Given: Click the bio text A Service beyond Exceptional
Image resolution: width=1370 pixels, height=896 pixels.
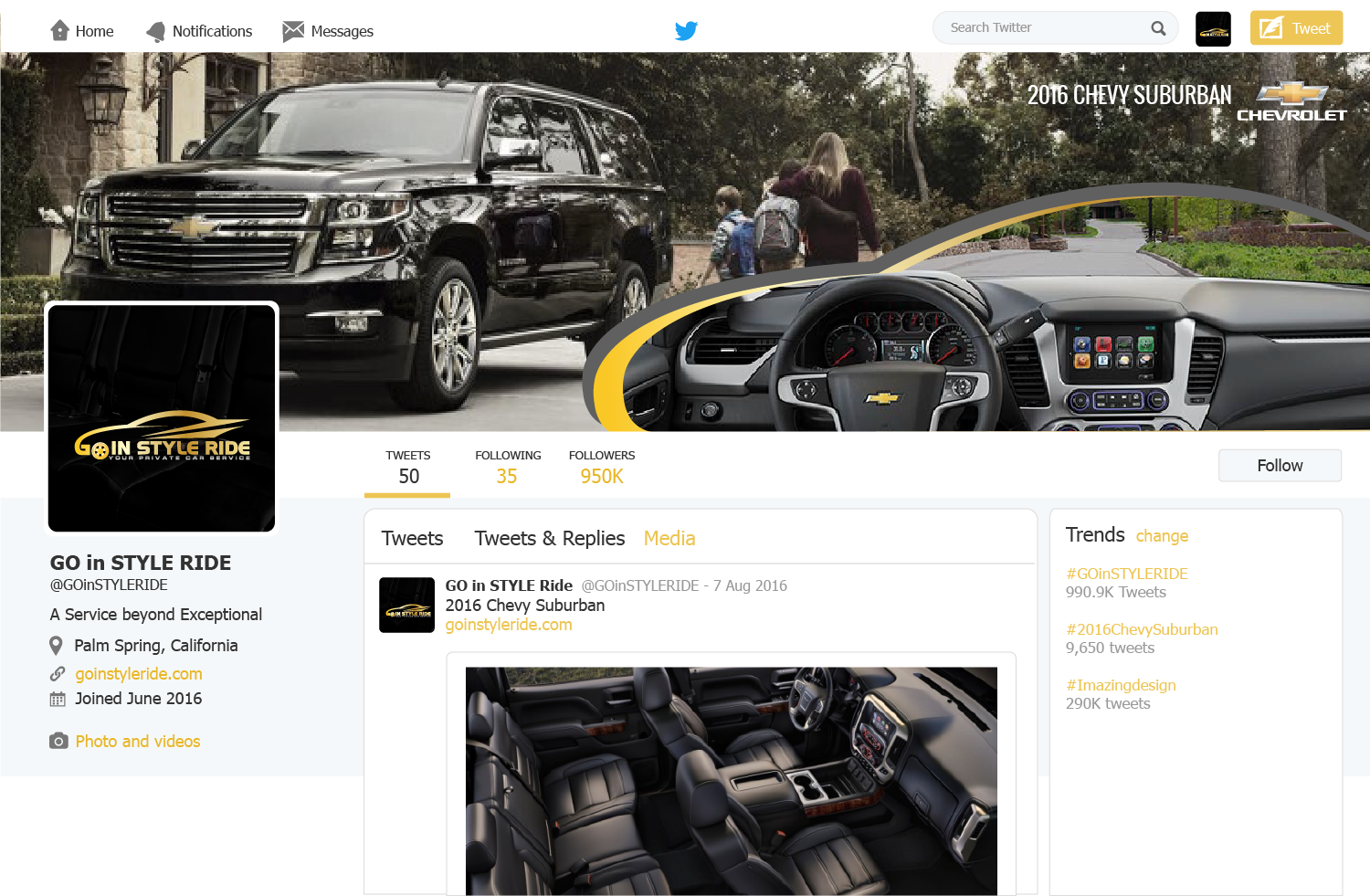Looking at the screenshot, I should (156, 615).
